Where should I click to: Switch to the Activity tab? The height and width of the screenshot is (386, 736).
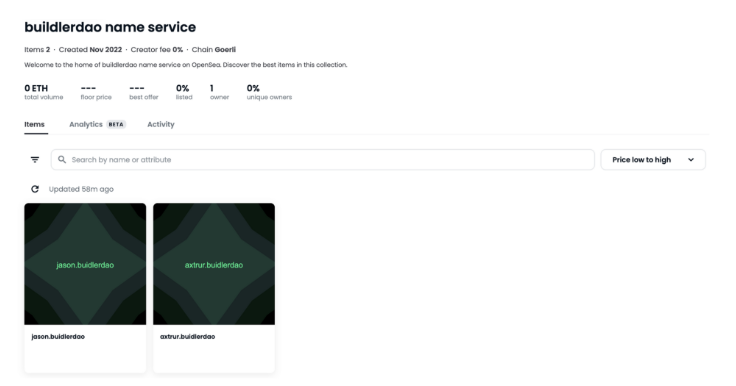(x=161, y=124)
